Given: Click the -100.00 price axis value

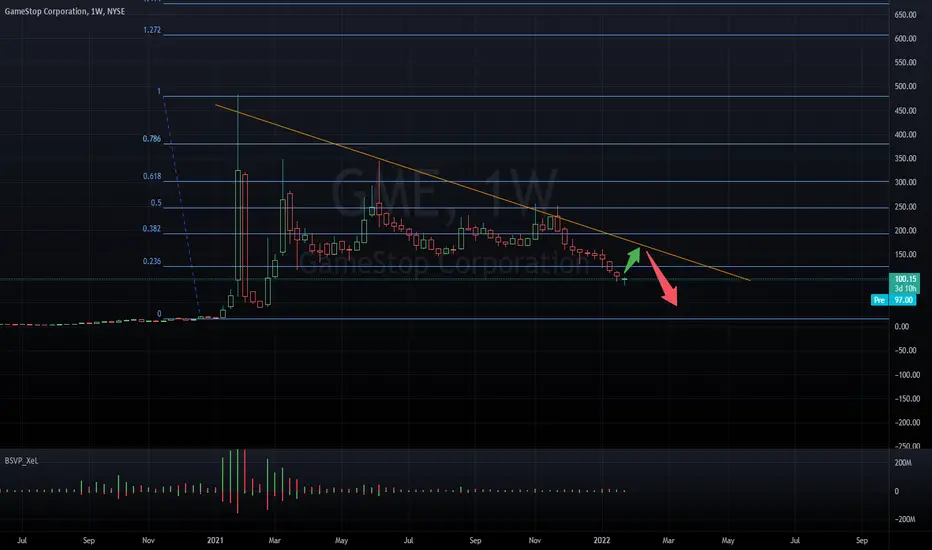Looking at the screenshot, I should [907, 375].
